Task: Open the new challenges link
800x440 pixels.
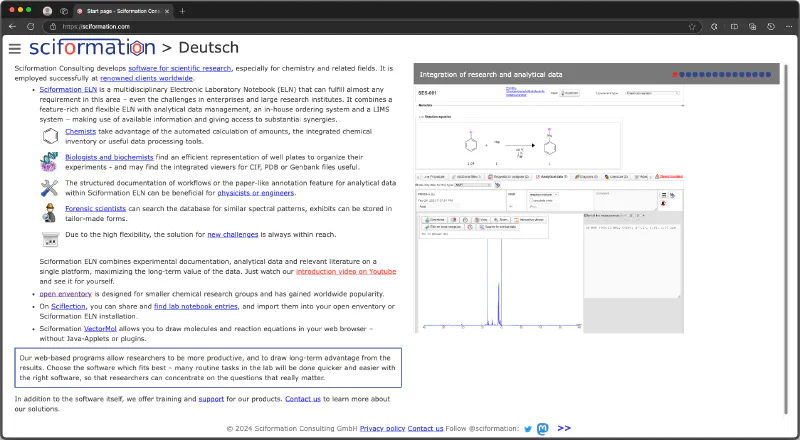Action: [233, 234]
